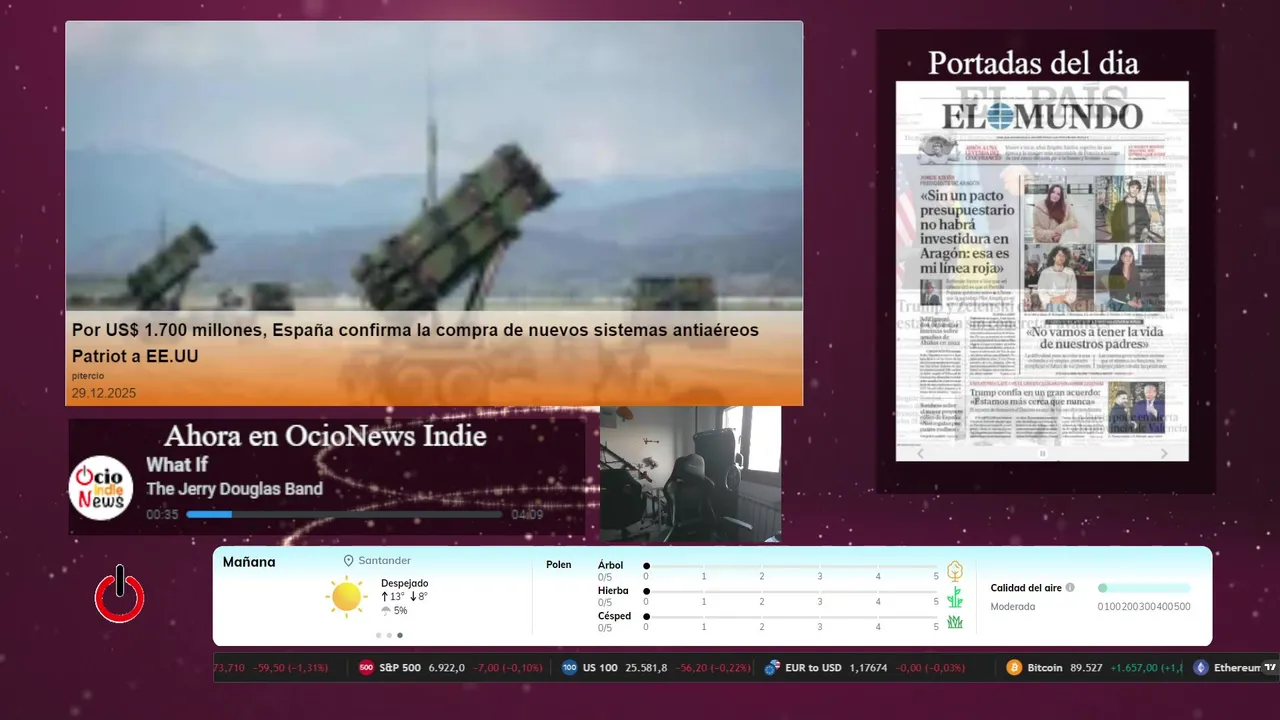Select the second weather pagination dot

[389, 635]
